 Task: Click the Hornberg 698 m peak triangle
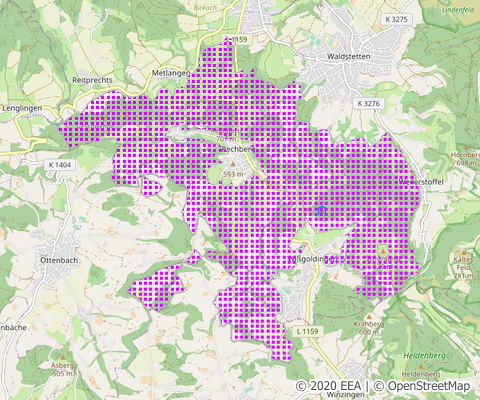pyautogui.click(x=467, y=147)
